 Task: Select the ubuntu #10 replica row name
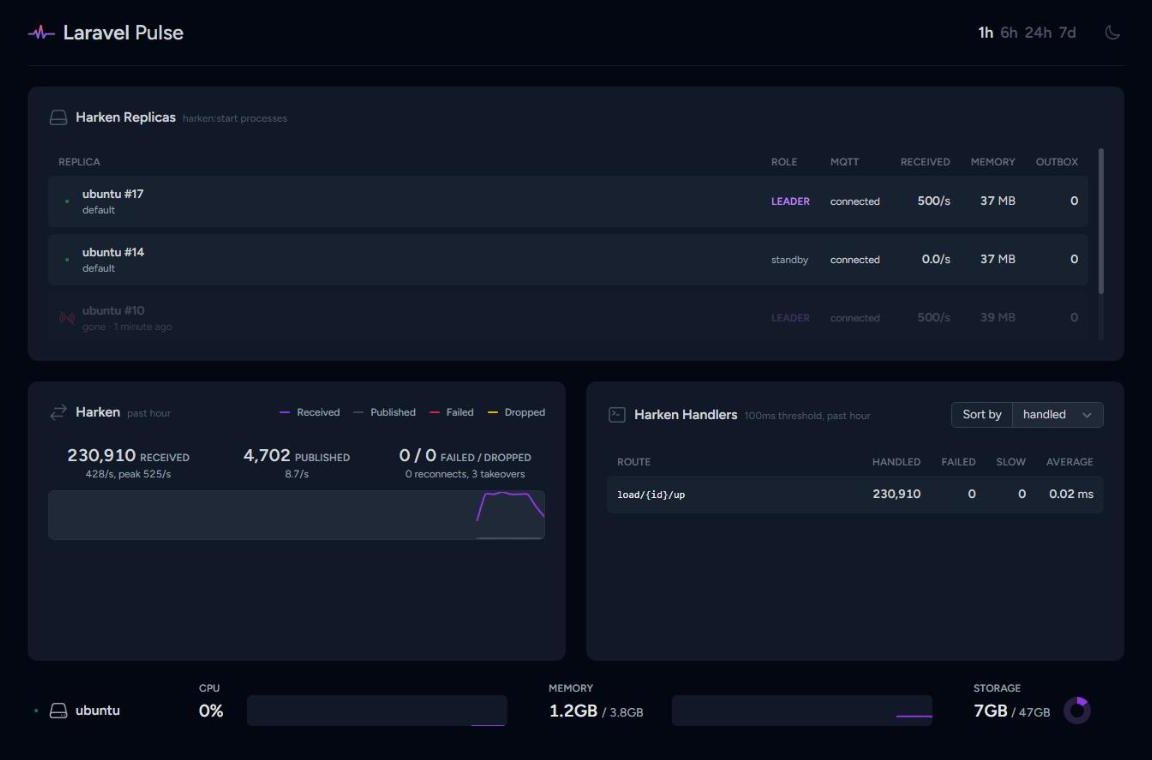click(113, 311)
